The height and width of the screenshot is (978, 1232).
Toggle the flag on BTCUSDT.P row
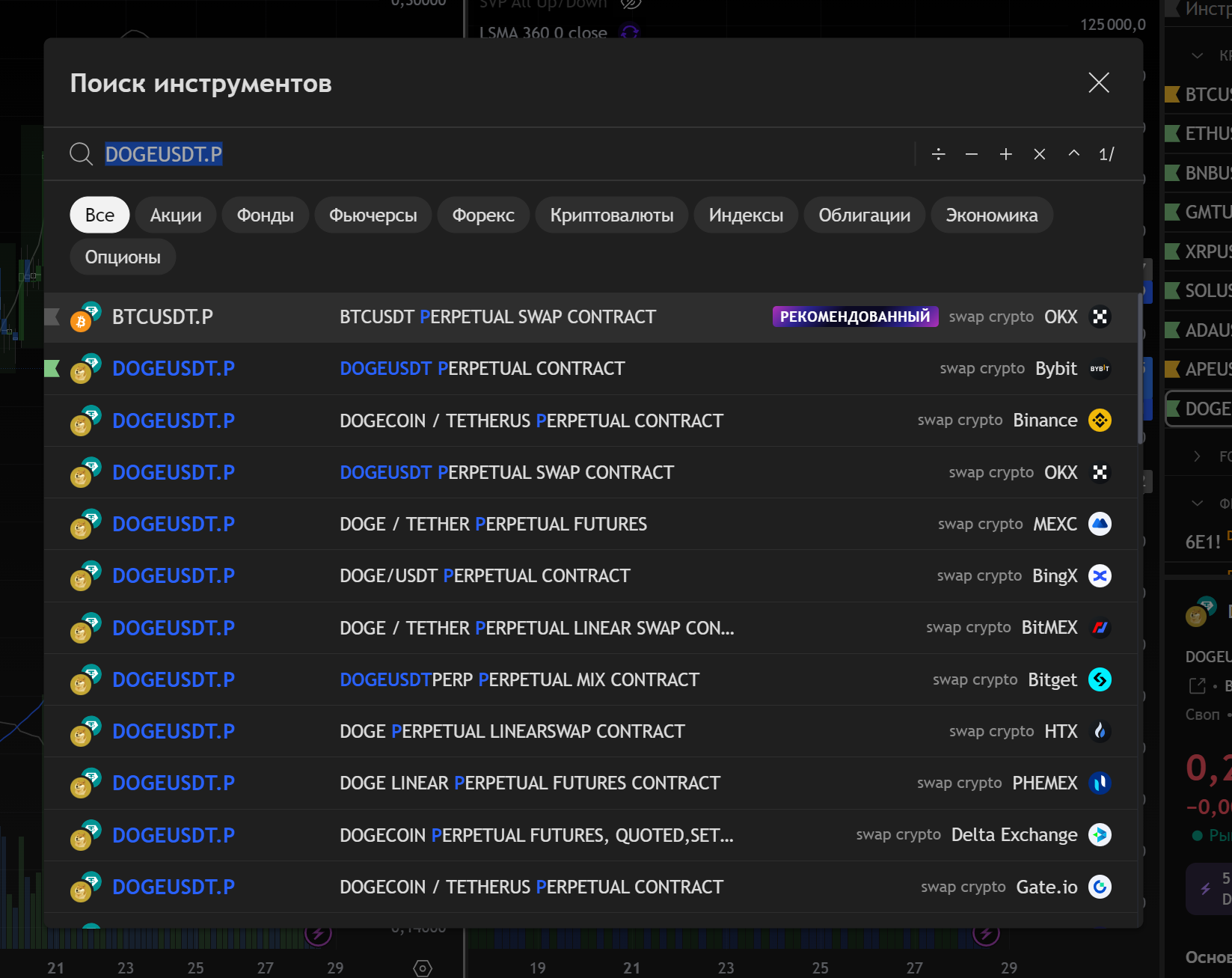click(x=52, y=317)
